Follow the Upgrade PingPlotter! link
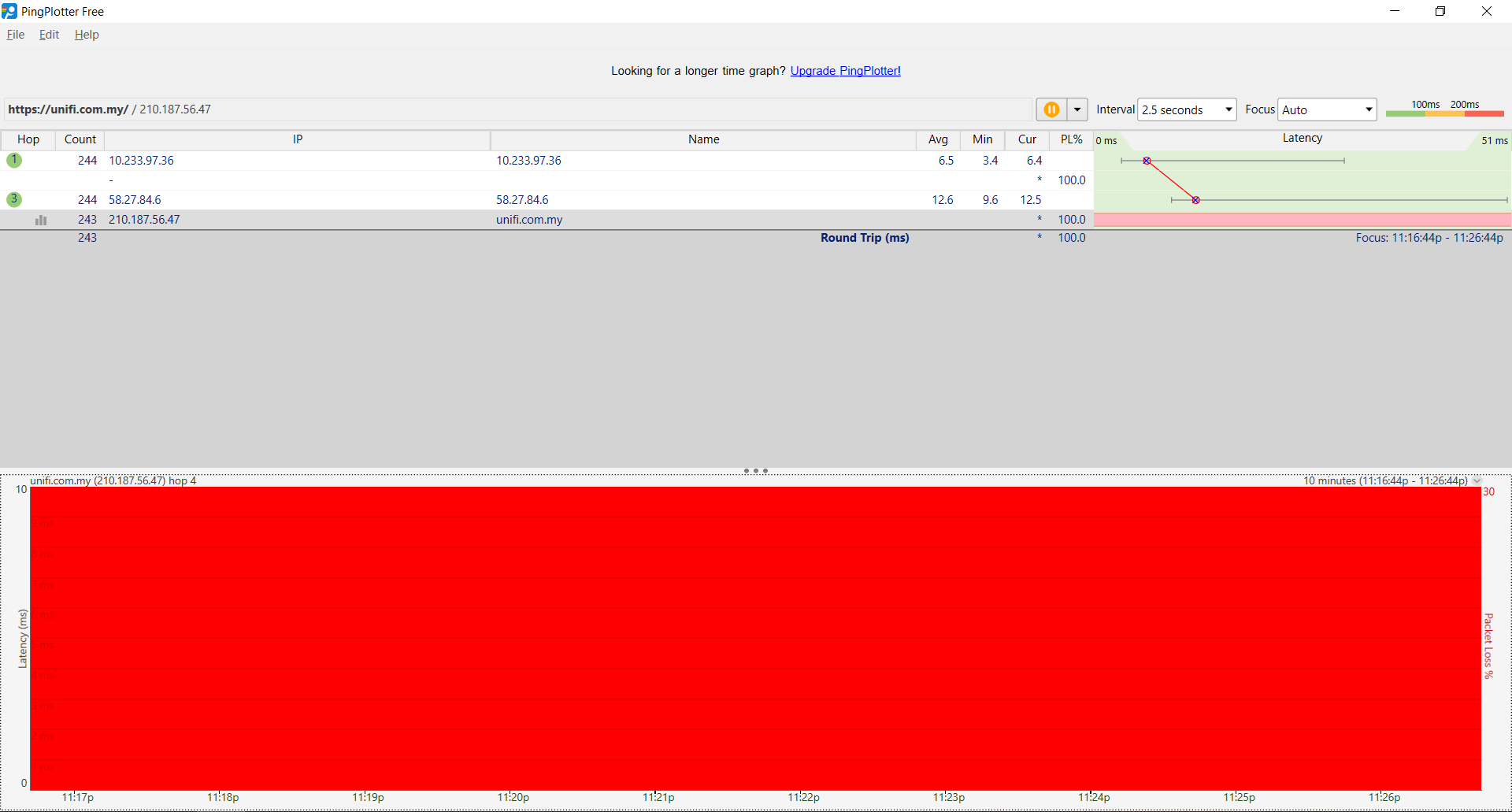Screen dimensions: 1512x812 845,71
